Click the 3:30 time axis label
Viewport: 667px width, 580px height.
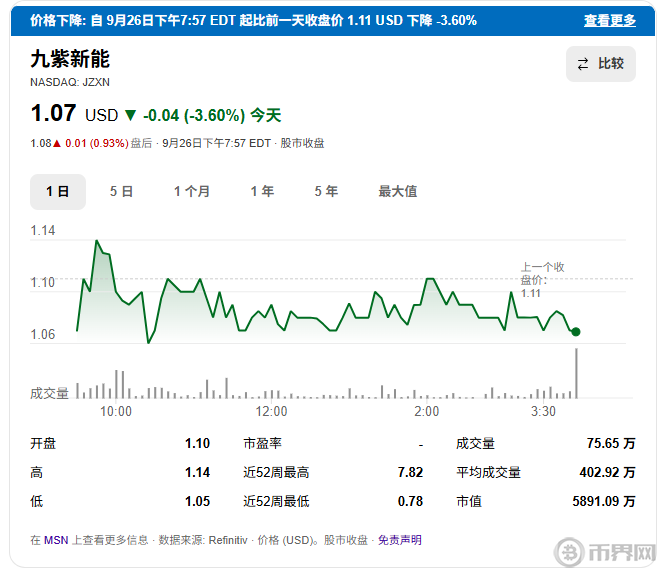pos(543,411)
